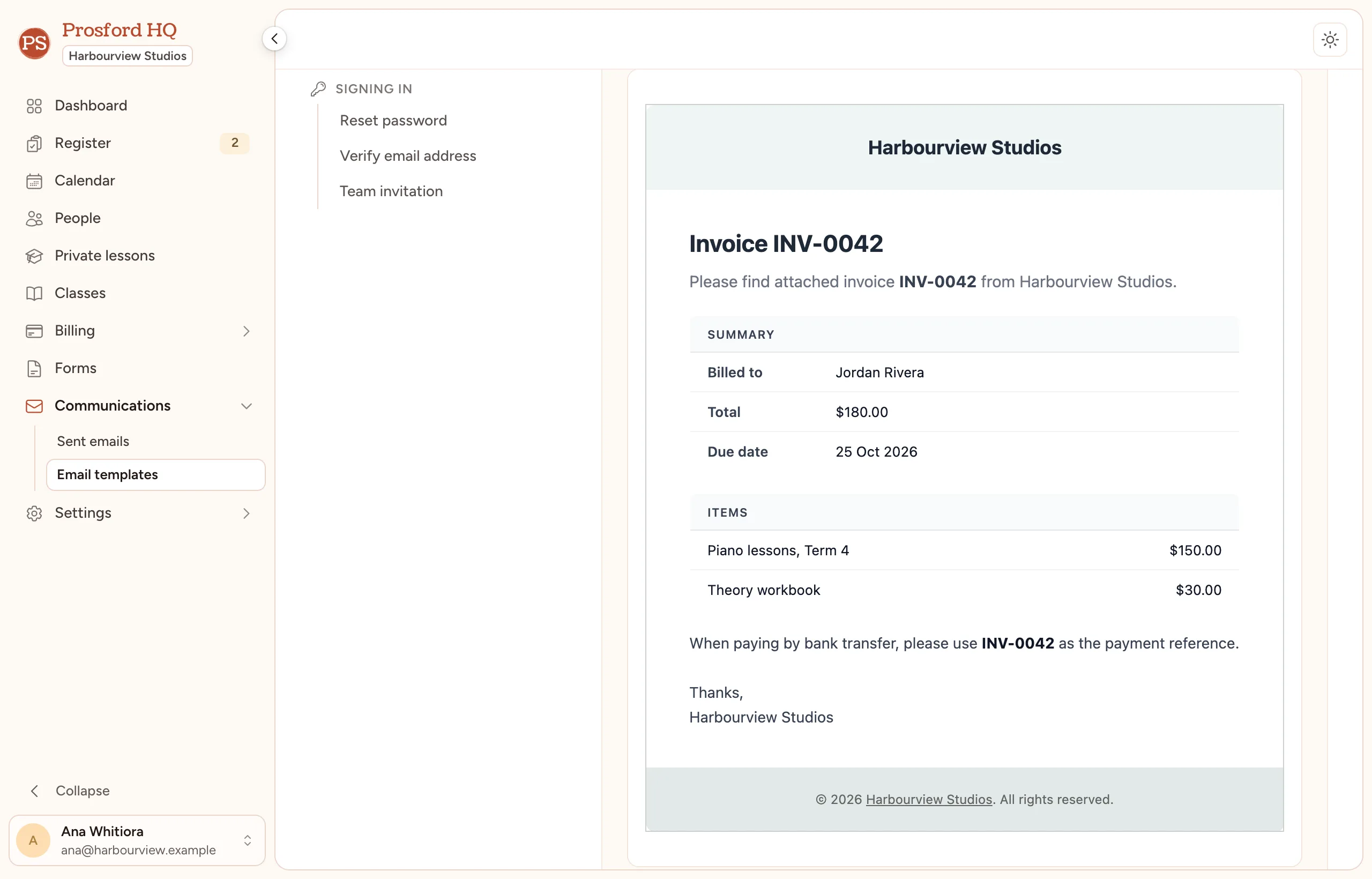
Task: Click the $150.00 item price
Action: [1195, 550]
